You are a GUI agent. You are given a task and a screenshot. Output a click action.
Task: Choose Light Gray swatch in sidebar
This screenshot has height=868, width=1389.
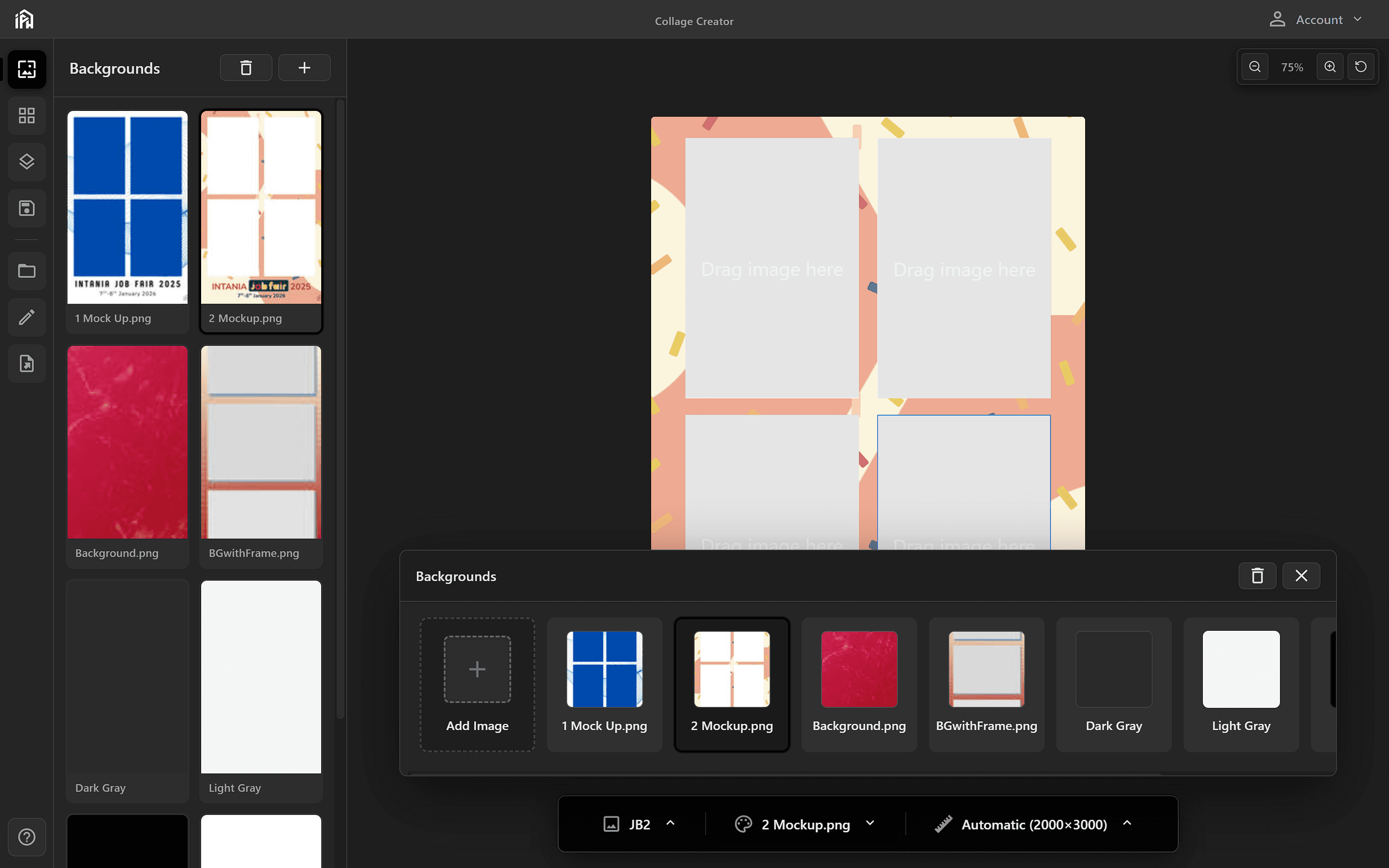[x=261, y=691]
